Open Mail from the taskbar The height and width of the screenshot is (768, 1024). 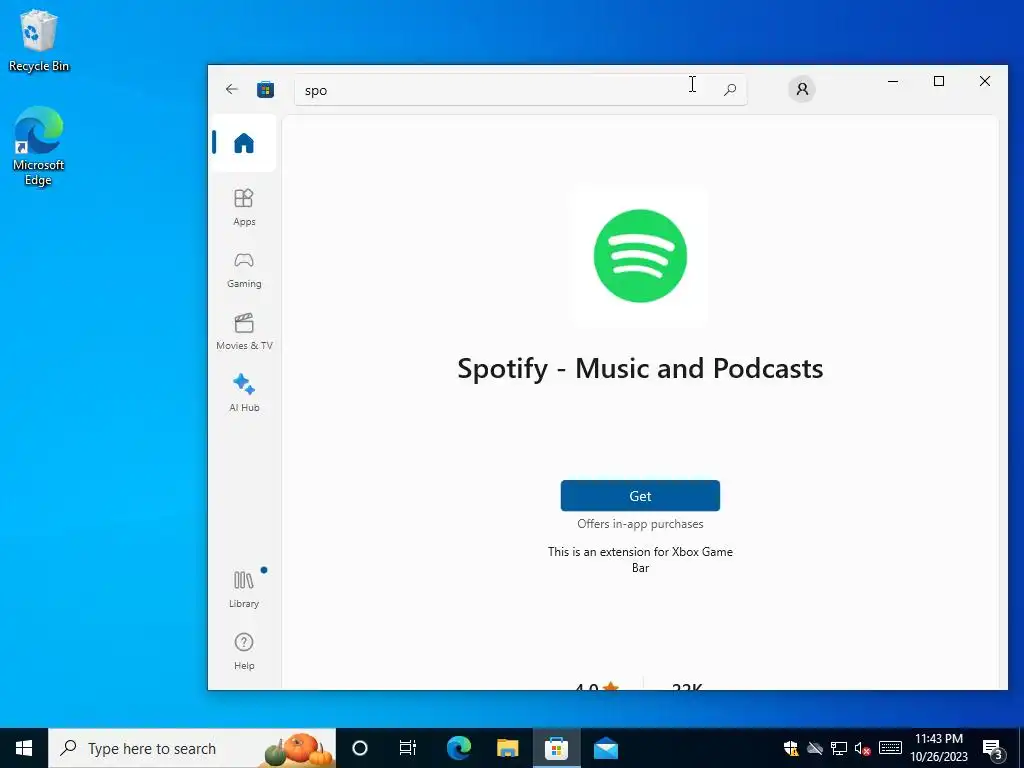coord(605,748)
